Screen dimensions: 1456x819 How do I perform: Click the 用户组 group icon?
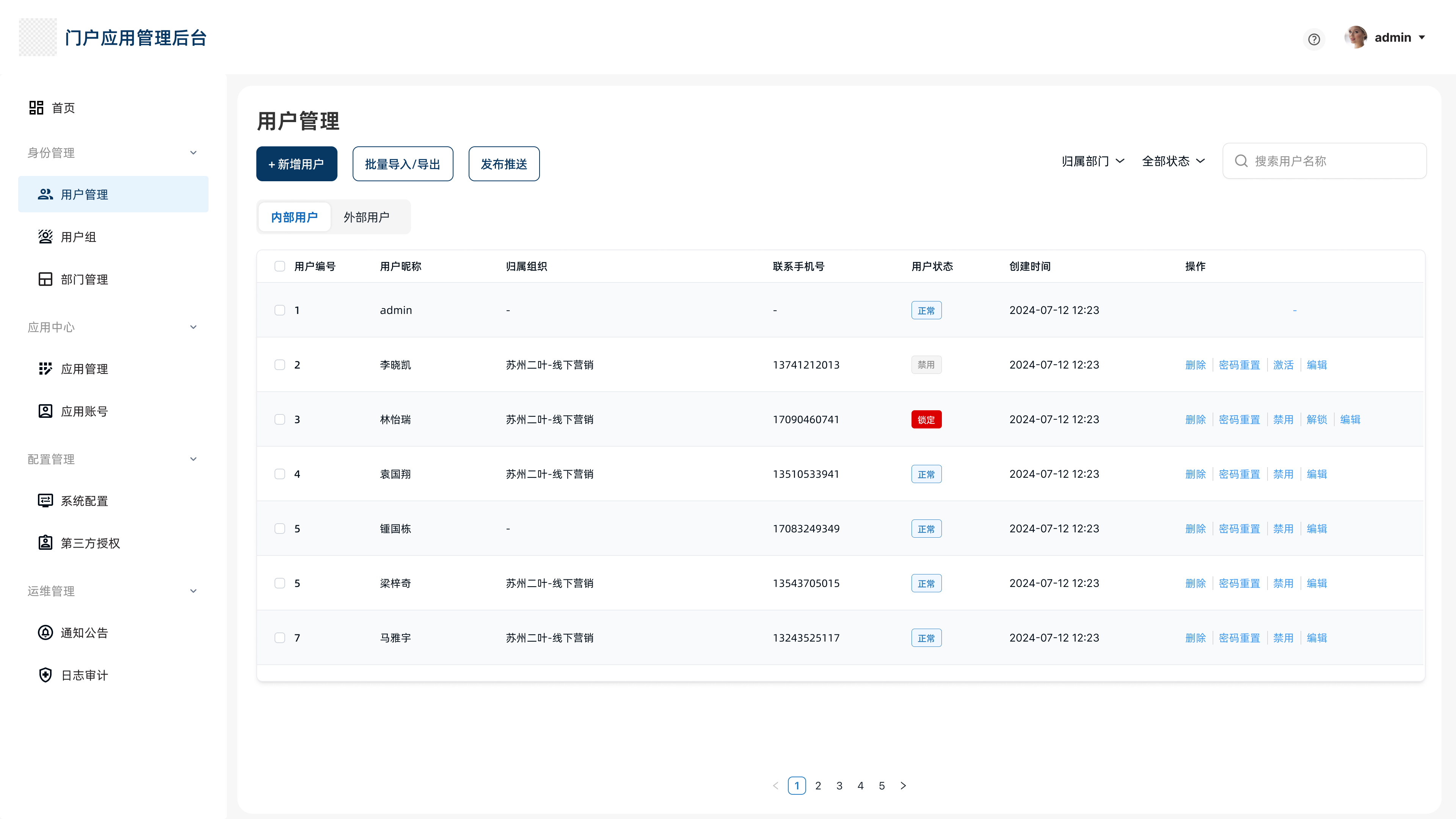click(45, 237)
